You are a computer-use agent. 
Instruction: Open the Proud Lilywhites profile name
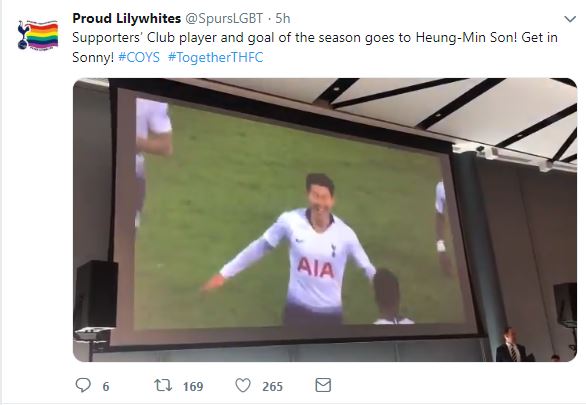127,18
